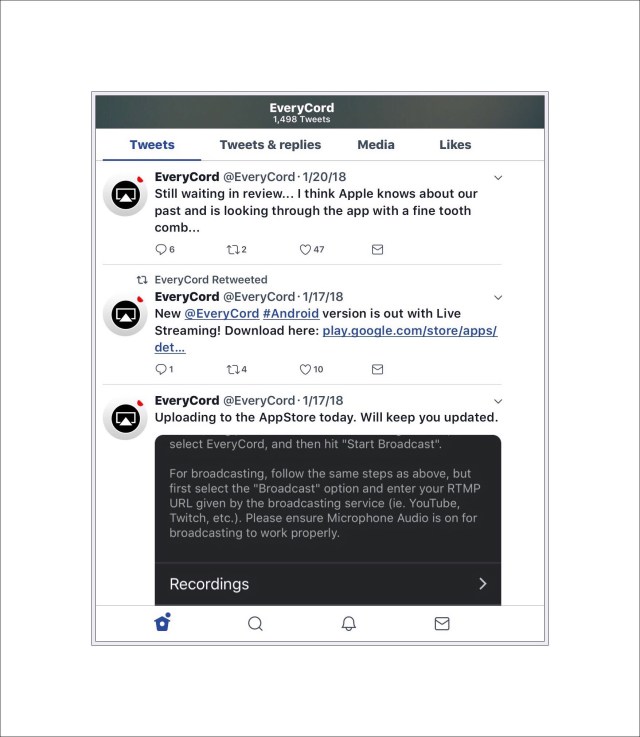Open the Notifications bell icon
This screenshot has height=737, width=640.
348,624
